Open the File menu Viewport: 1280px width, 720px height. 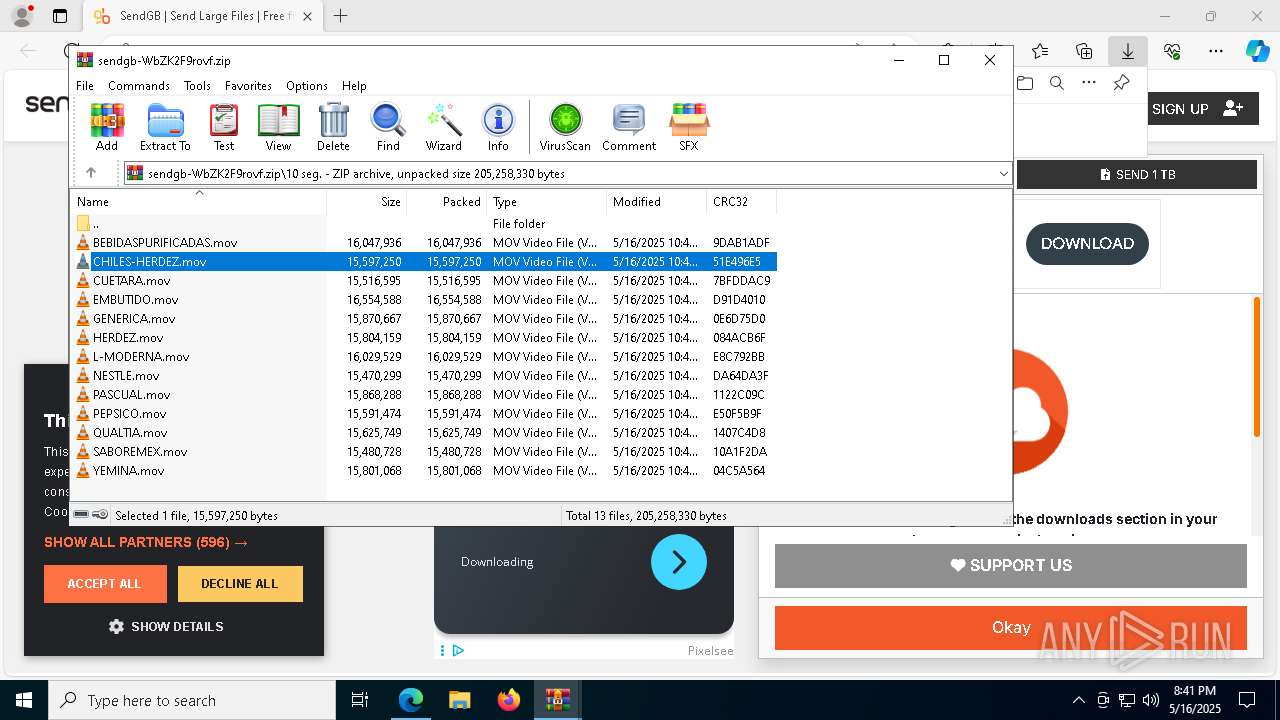pyautogui.click(x=85, y=86)
